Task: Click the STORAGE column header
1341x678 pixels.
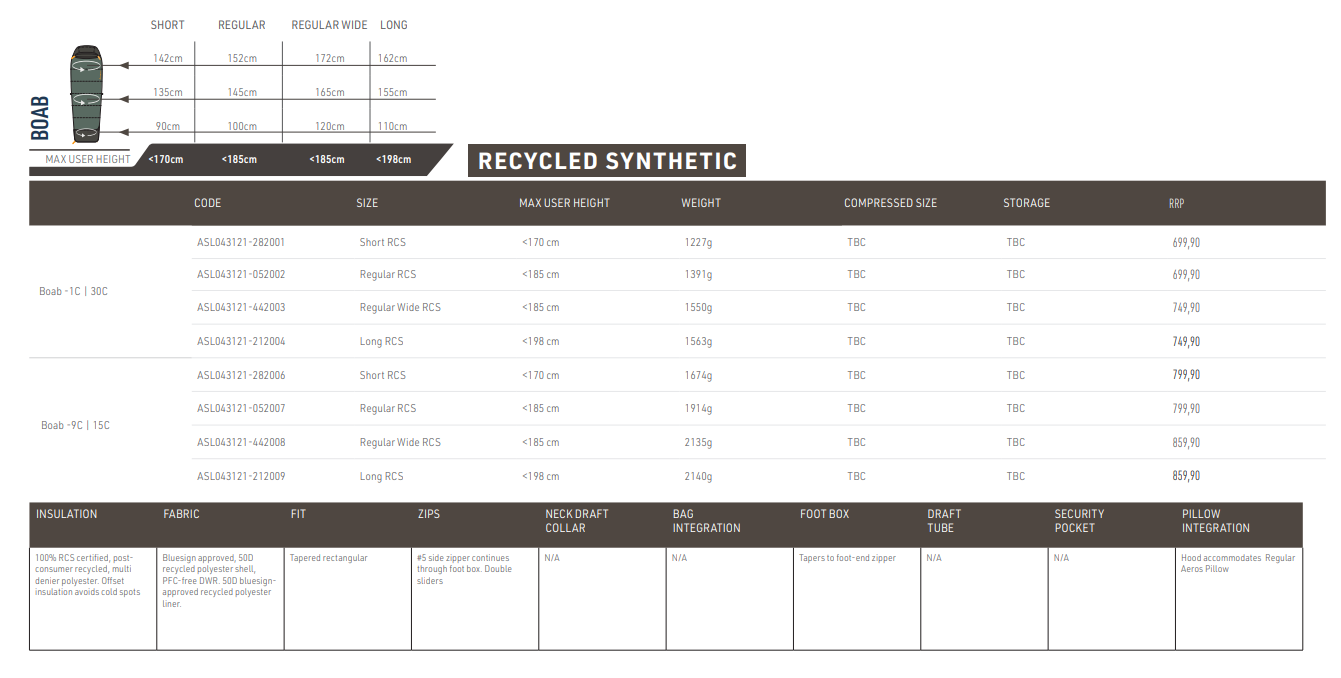Action: point(1027,203)
